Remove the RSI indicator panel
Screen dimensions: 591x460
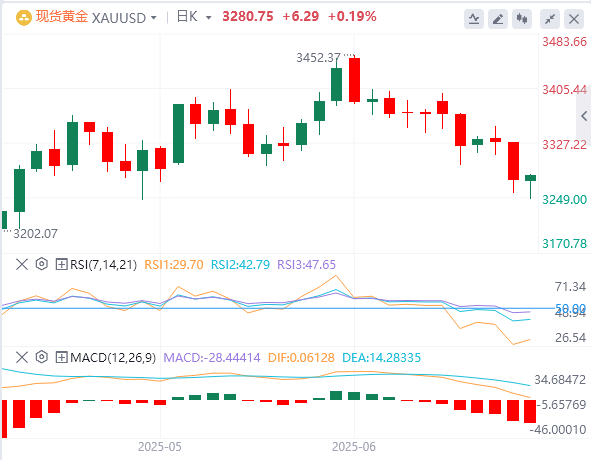[22, 264]
